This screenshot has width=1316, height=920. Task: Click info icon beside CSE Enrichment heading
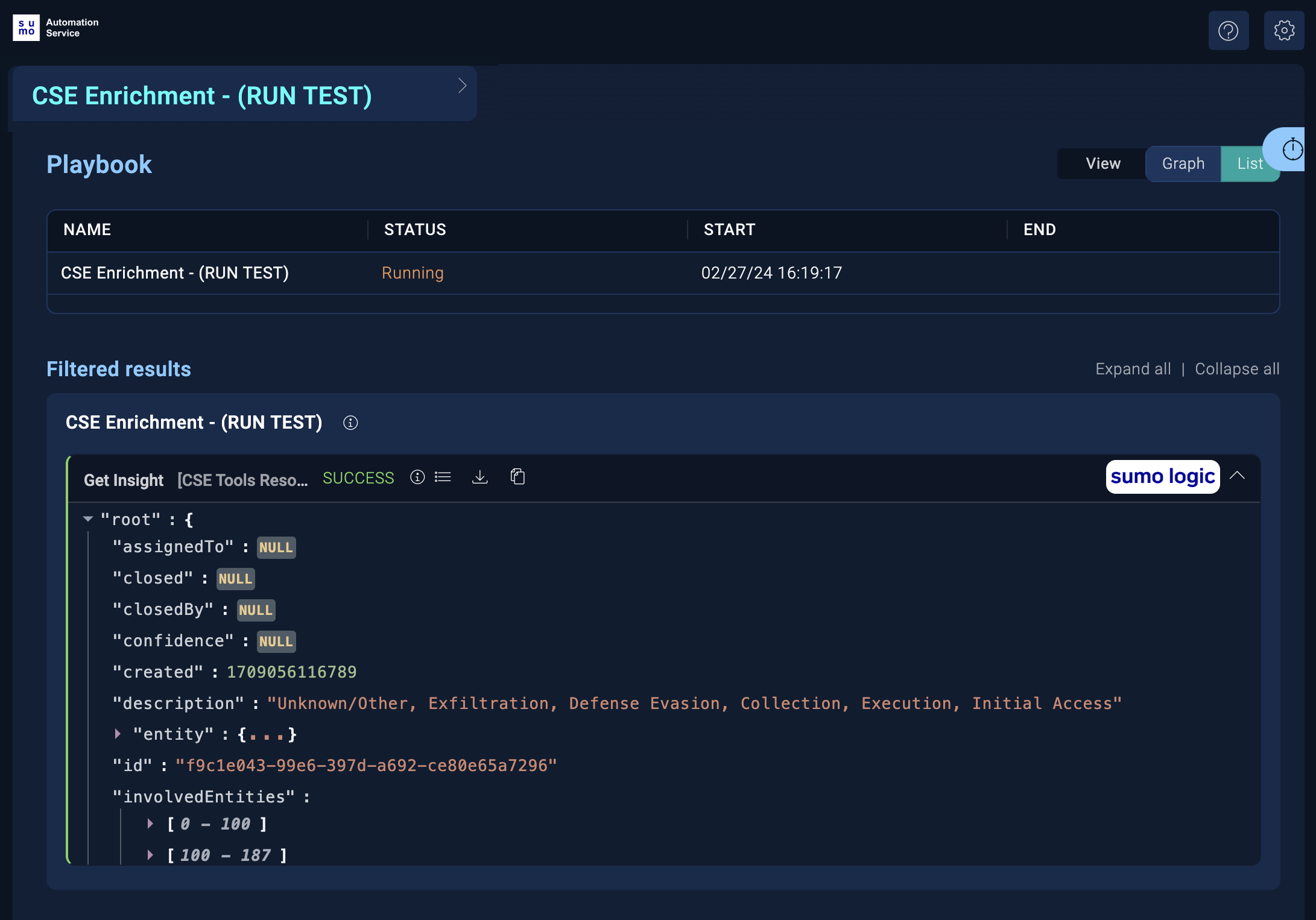(x=350, y=423)
